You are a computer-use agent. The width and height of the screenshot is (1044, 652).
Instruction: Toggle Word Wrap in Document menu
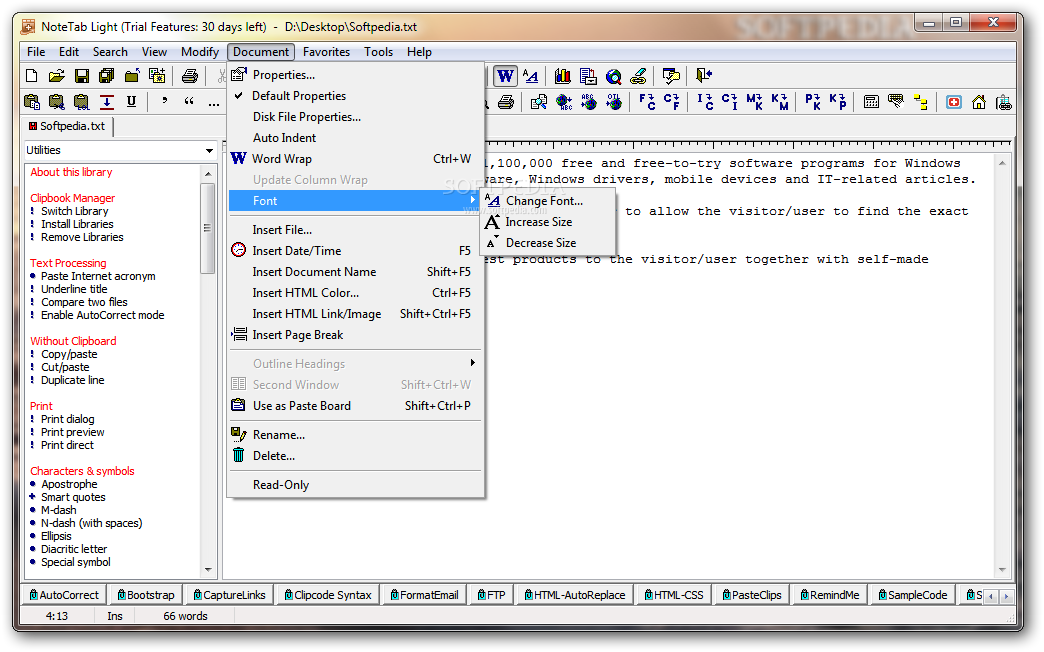[x=356, y=159]
